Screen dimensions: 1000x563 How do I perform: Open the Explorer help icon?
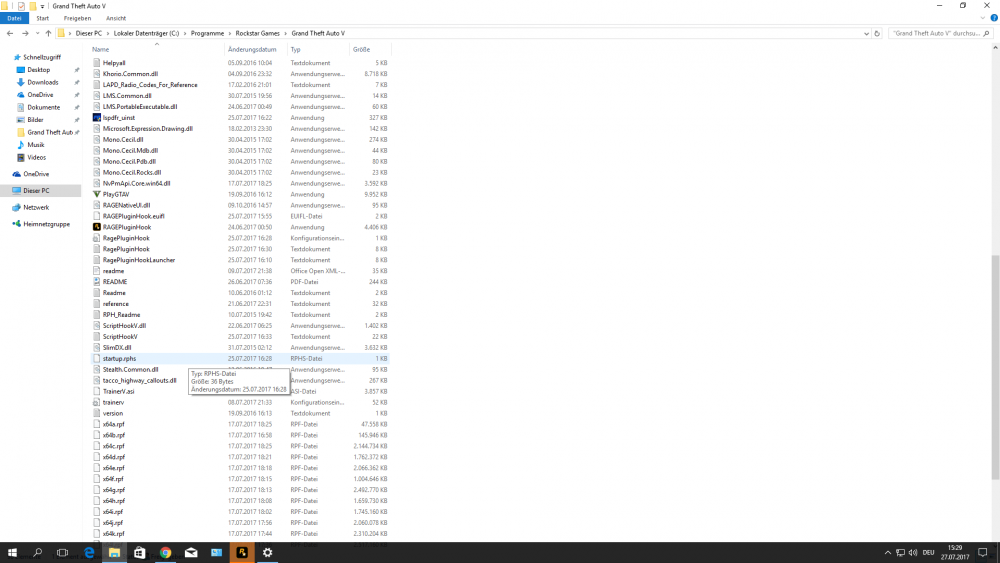coord(994,18)
